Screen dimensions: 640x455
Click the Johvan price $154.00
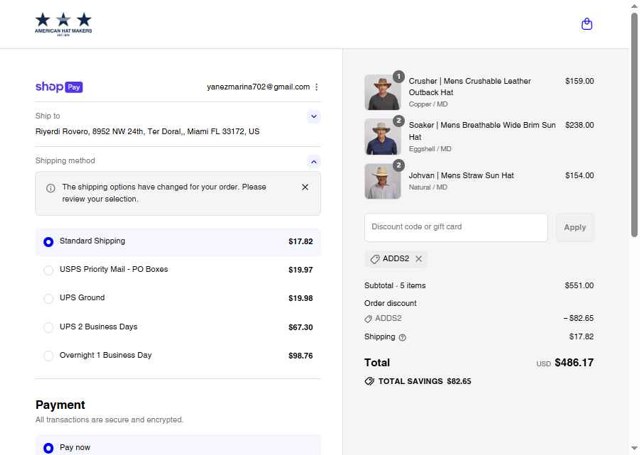(x=579, y=175)
